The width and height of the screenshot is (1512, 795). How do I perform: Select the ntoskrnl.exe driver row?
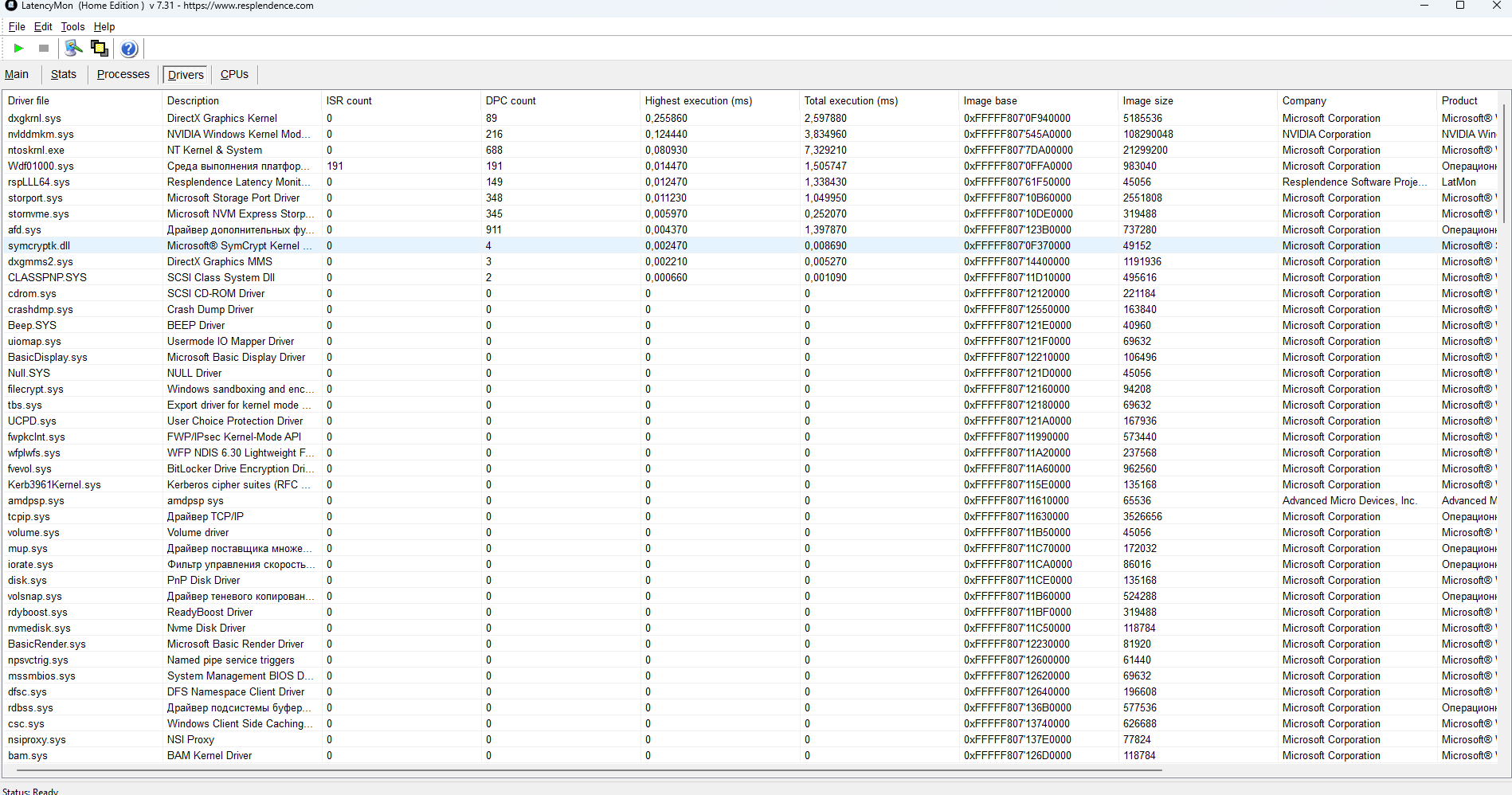(x=750, y=150)
